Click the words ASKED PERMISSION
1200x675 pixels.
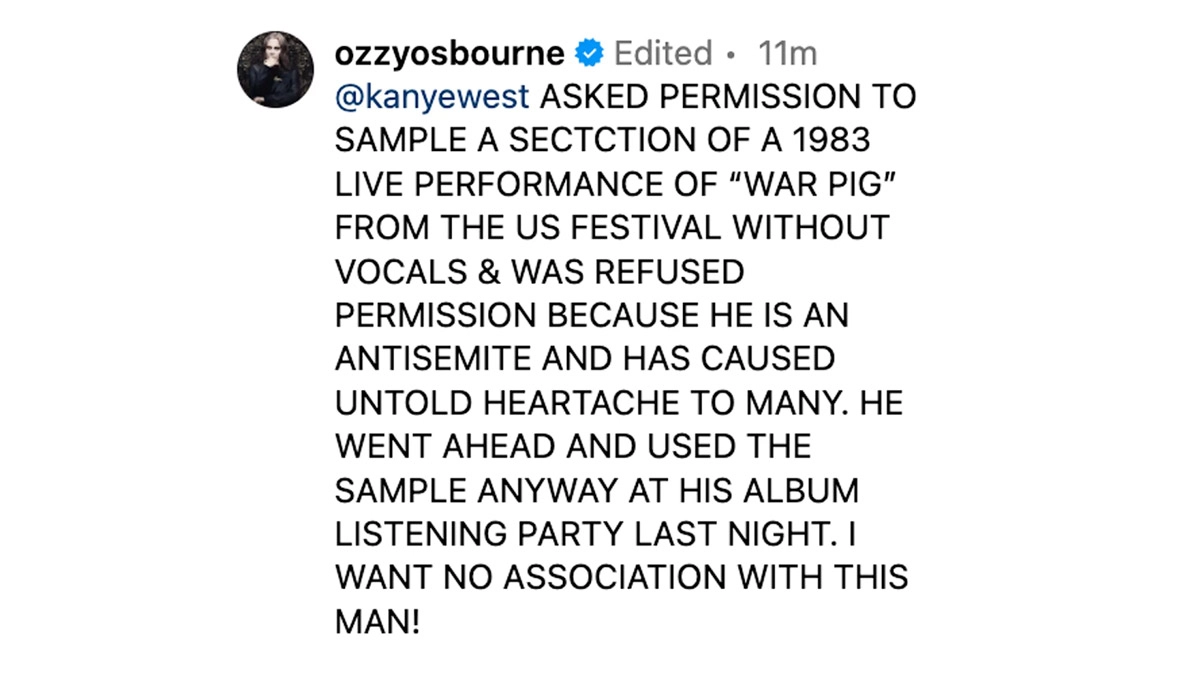pyautogui.click(x=719, y=99)
